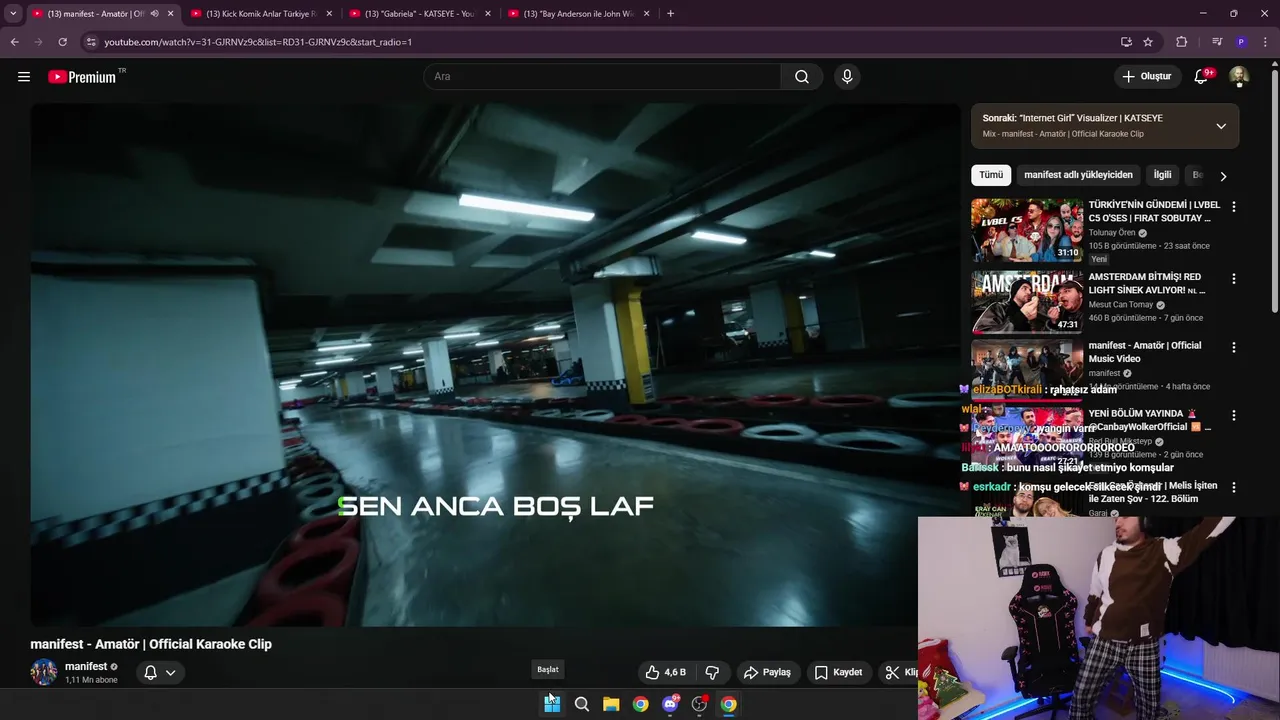This screenshot has width=1280, height=720.
Task: Go back in browser history
Action: click(14, 42)
